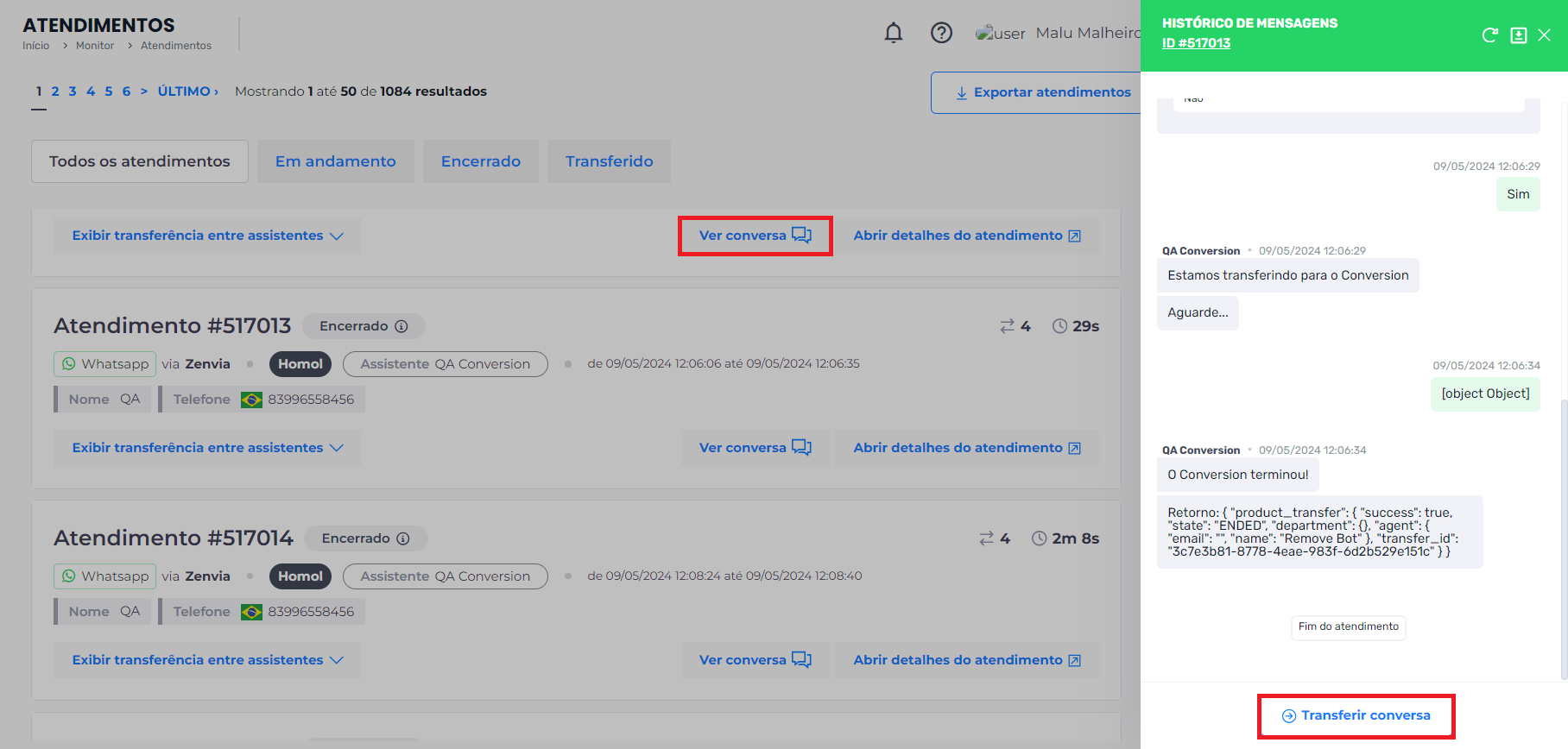Image resolution: width=1568 pixels, height=749 pixels.
Task: Open Ver conversa for Atendimento #517014
Action: point(756,660)
